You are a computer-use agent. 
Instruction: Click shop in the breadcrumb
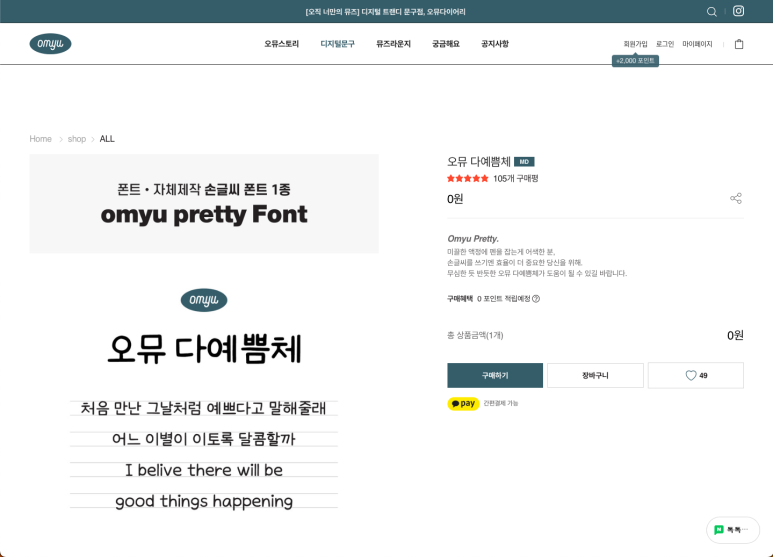click(x=76, y=139)
